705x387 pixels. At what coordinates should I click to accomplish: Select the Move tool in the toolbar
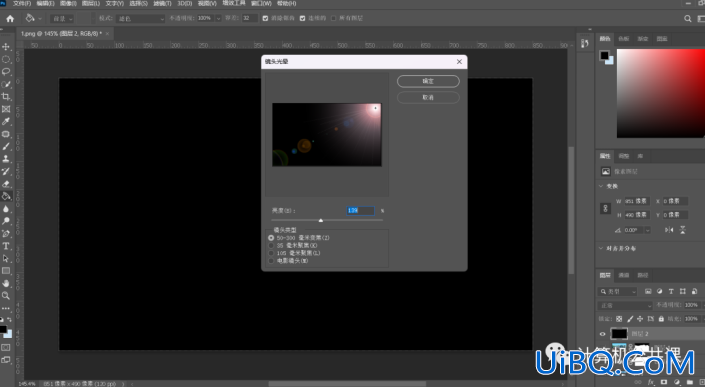pos(6,47)
